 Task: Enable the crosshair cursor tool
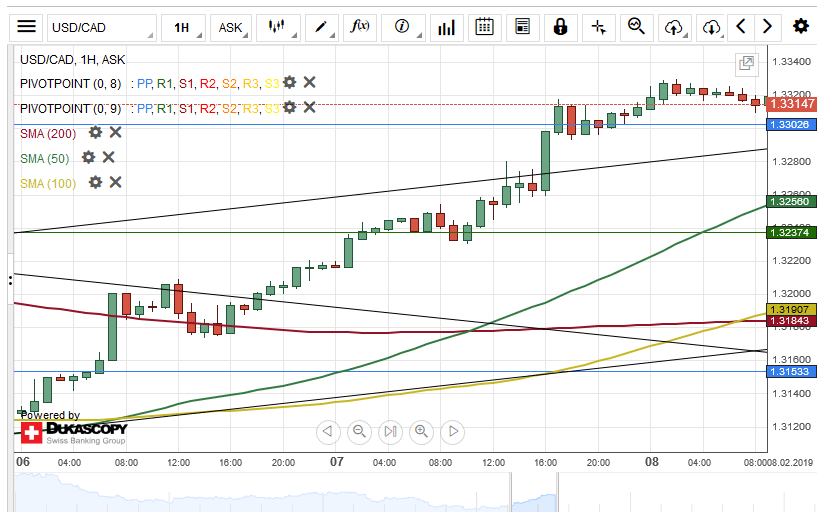click(x=598, y=27)
